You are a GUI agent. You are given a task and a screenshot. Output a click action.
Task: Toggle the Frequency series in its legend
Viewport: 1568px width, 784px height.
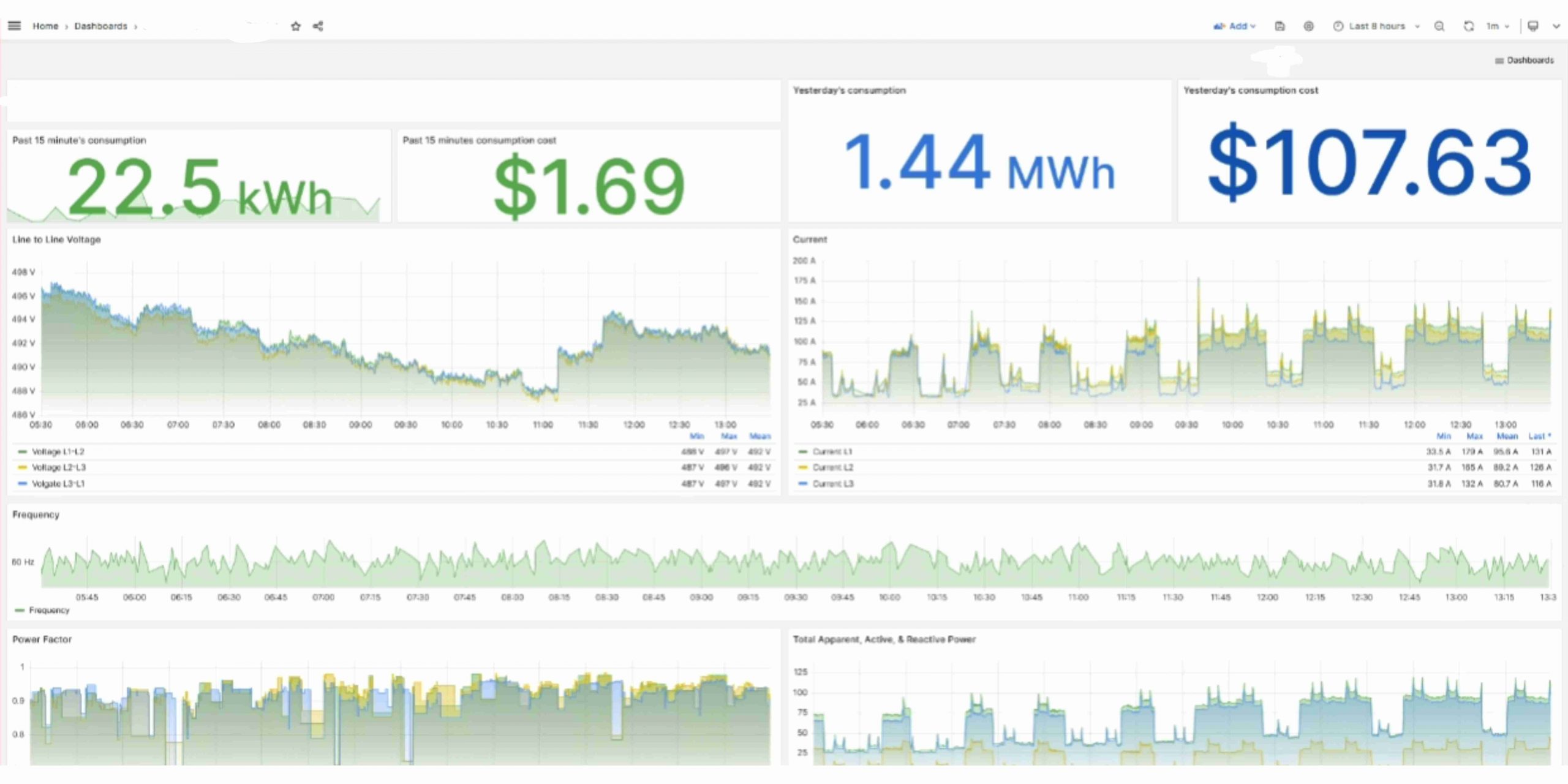coord(49,610)
